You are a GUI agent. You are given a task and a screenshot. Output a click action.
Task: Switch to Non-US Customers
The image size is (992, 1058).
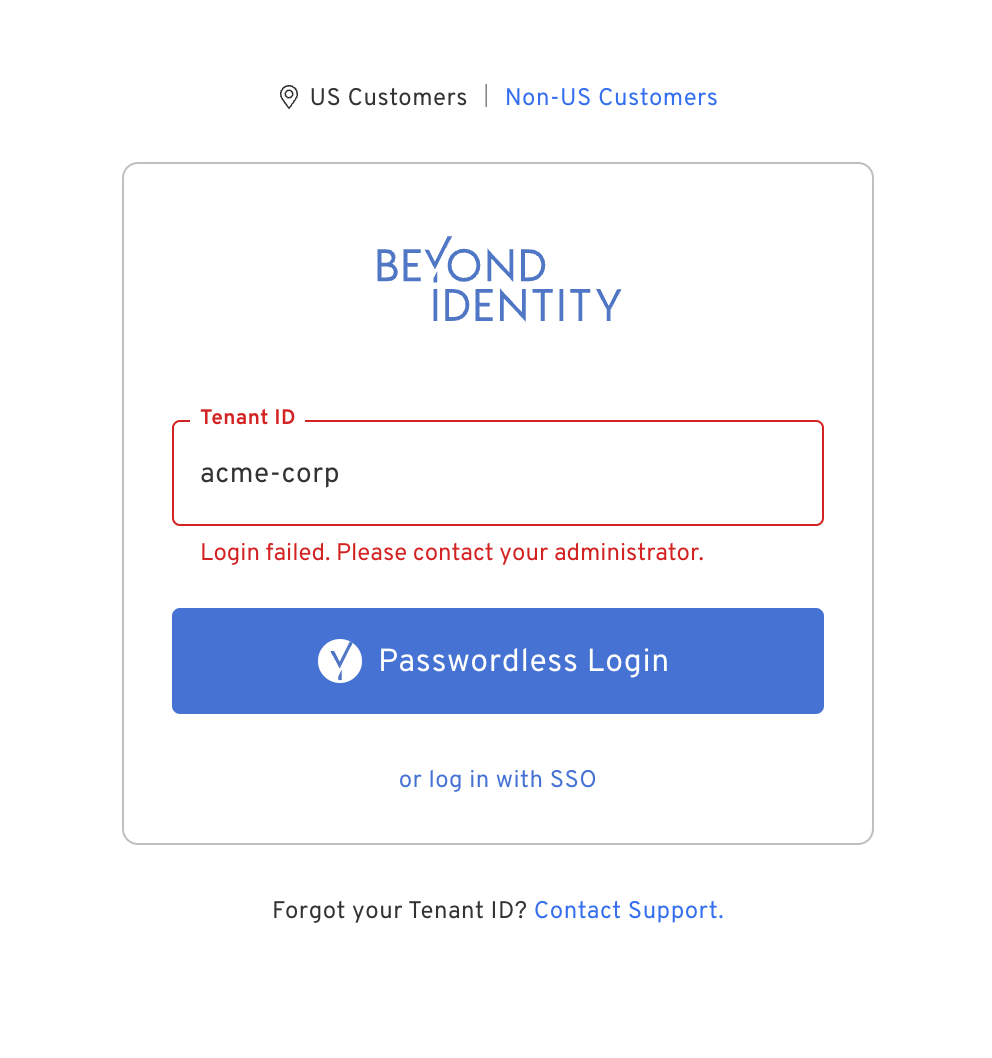(x=611, y=97)
